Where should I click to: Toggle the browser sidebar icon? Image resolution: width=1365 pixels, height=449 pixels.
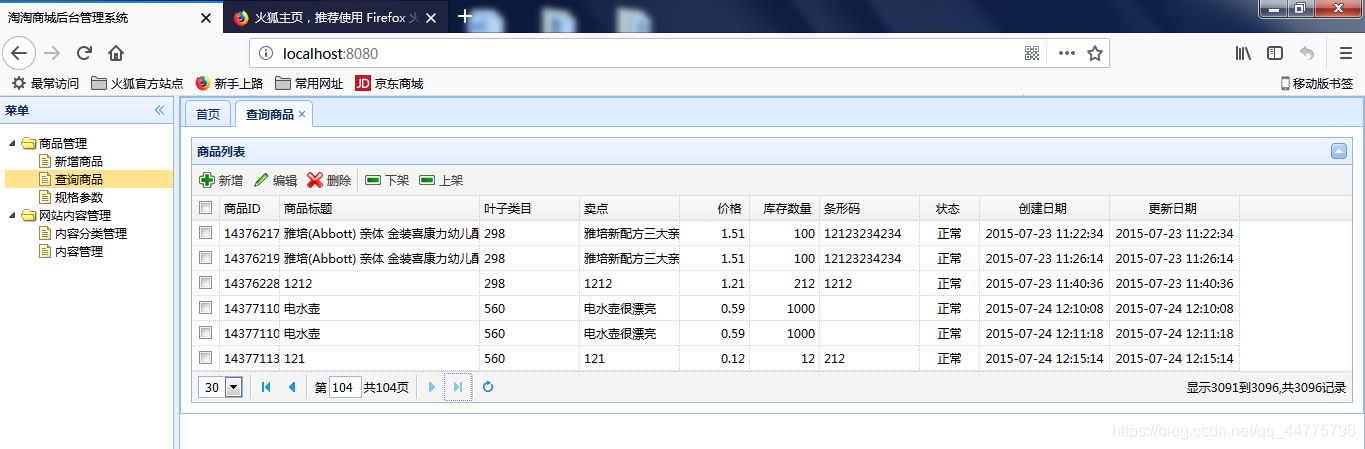(1275, 53)
